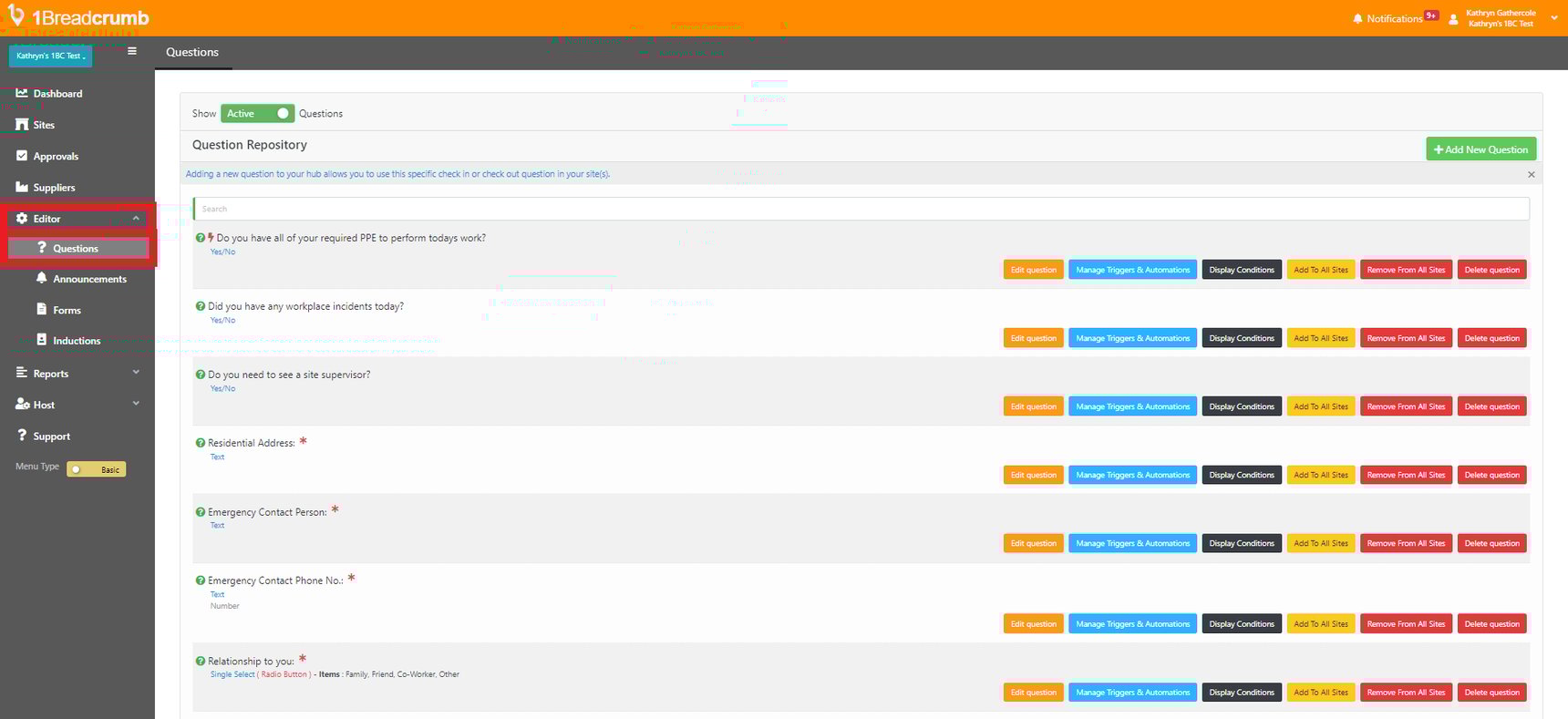This screenshot has height=719, width=1568.
Task: Open the Kathryn's 1BC Test hub dropdown
Action: (51, 56)
